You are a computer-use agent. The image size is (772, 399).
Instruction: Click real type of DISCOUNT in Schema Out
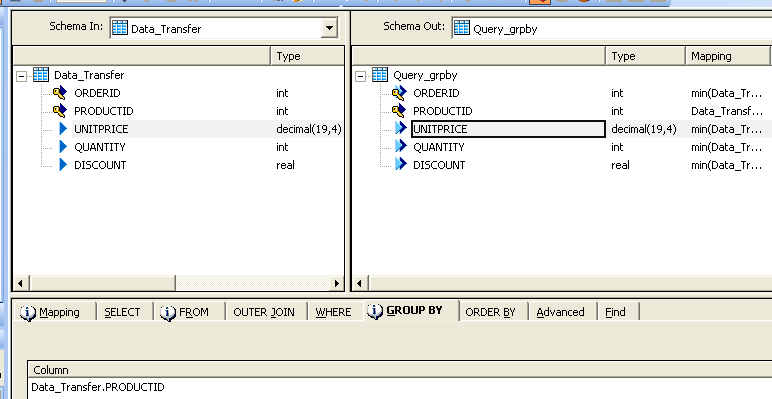tap(620, 165)
